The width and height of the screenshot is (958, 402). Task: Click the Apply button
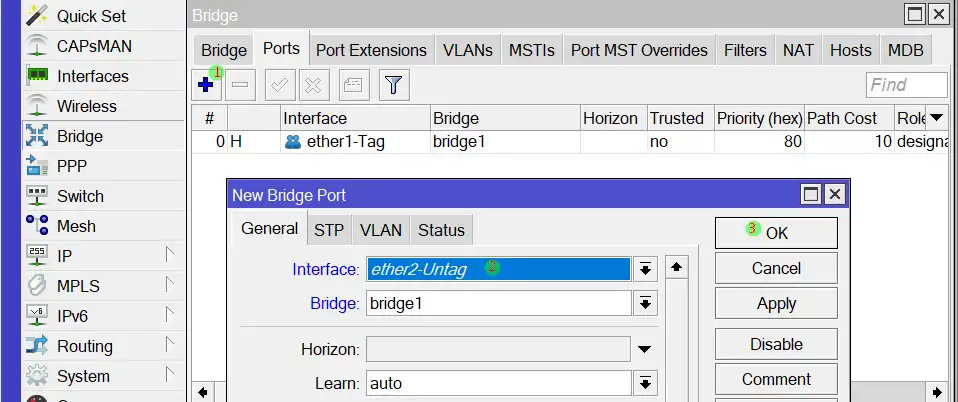776,304
